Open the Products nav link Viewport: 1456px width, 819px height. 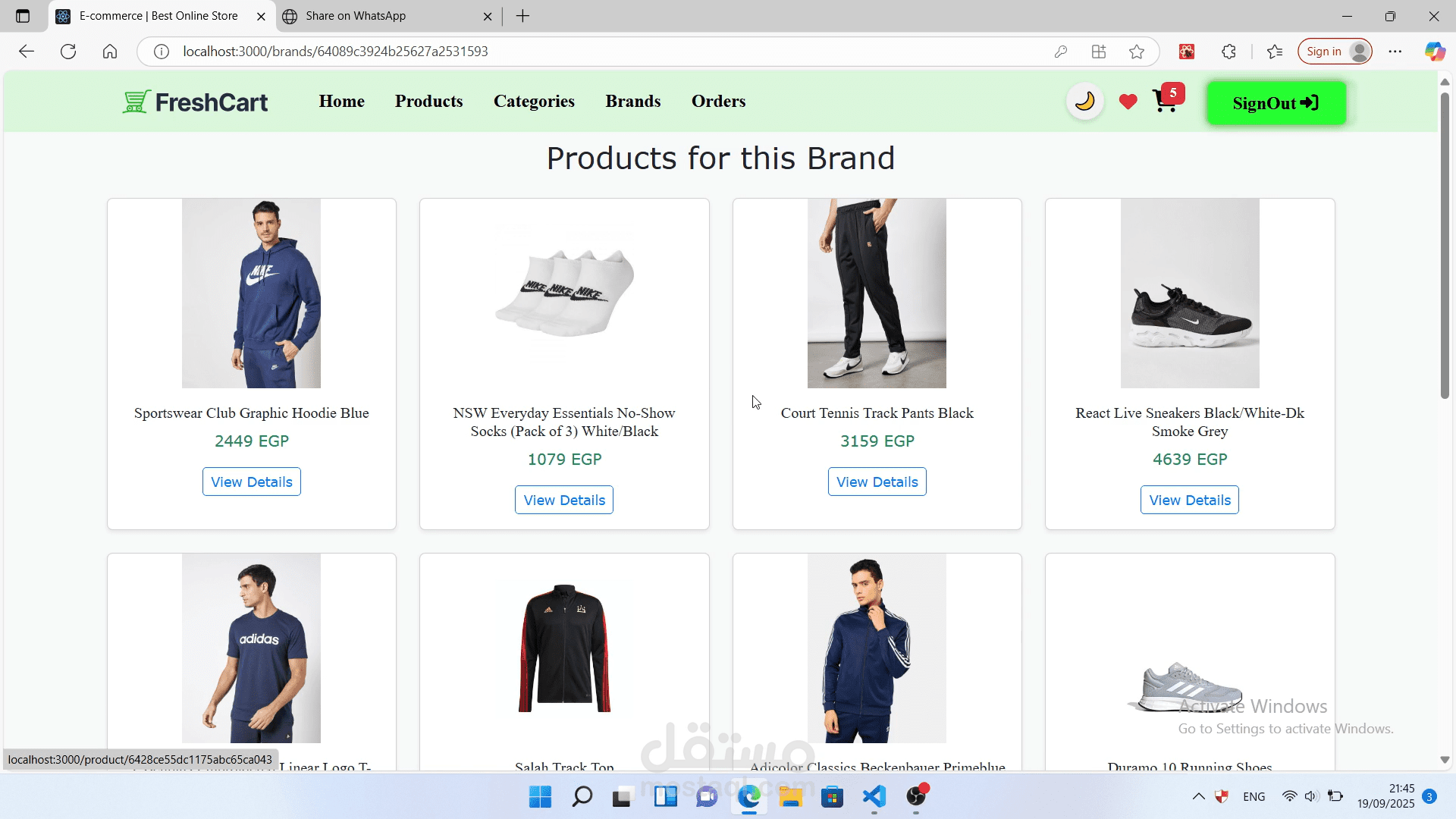(428, 101)
